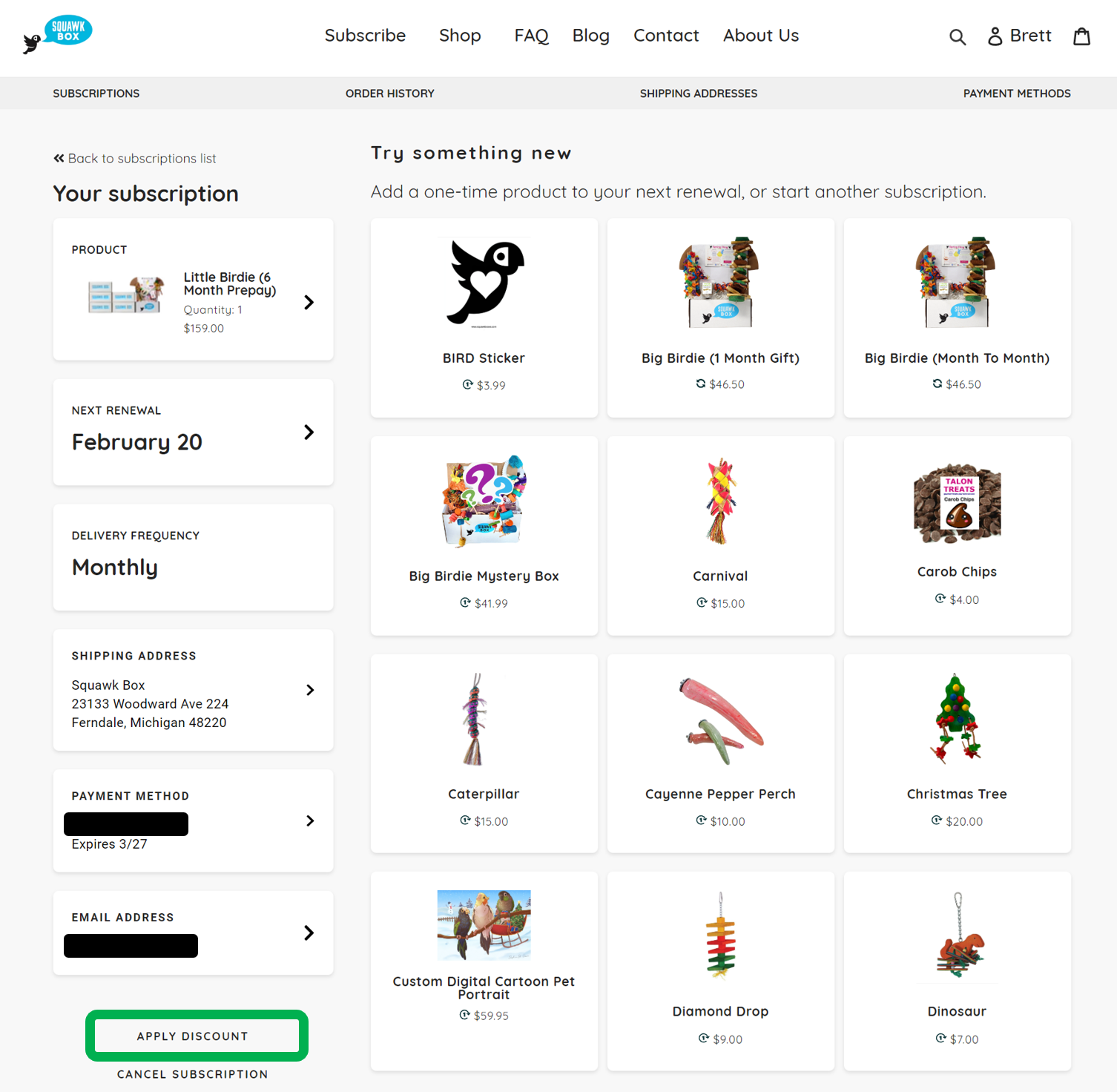Click the Caterpillar price icon
The image size is (1117, 1092).
tap(465, 820)
